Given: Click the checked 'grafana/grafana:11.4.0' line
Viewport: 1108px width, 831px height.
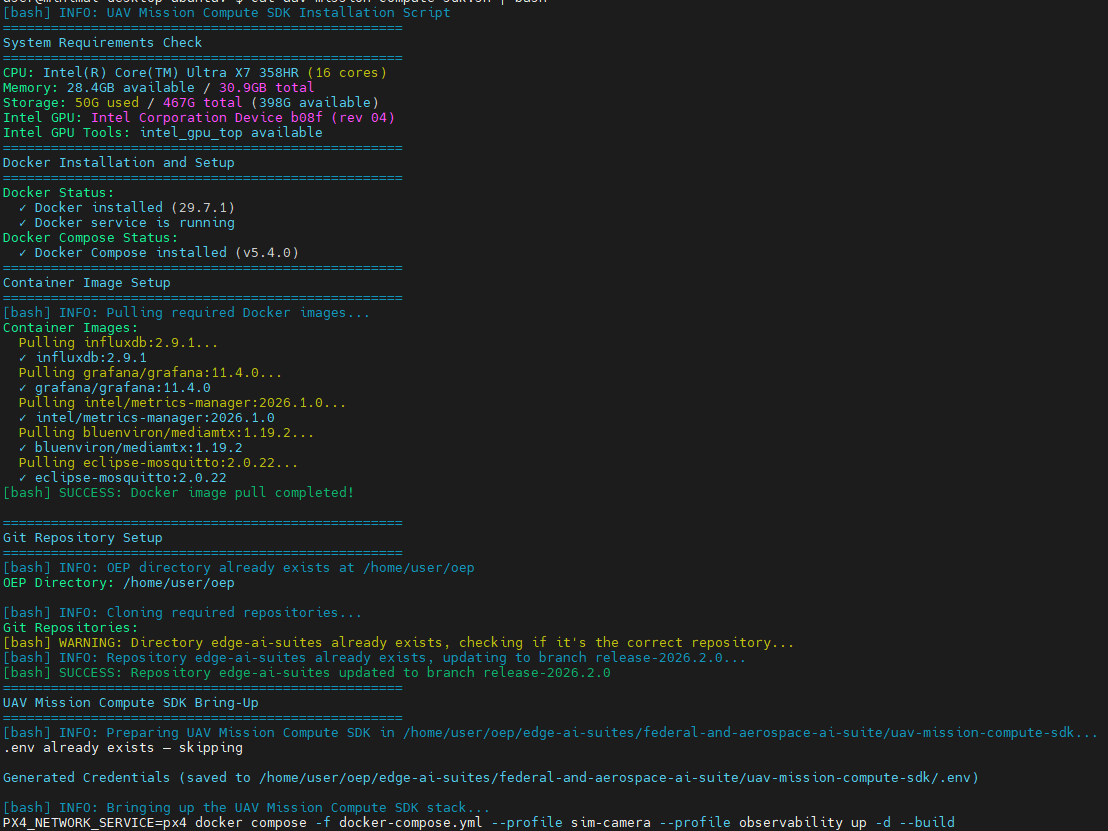Looking at the screenshot, I should coord(114,388).
